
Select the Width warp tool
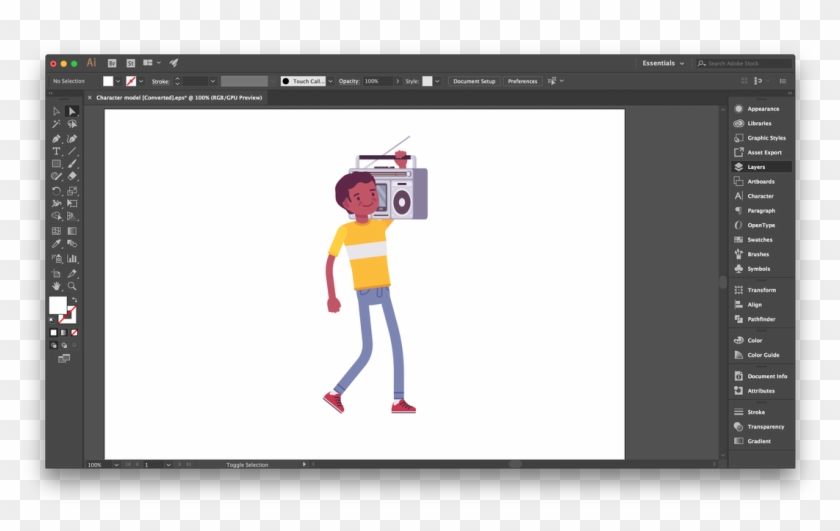pos(56,203)
